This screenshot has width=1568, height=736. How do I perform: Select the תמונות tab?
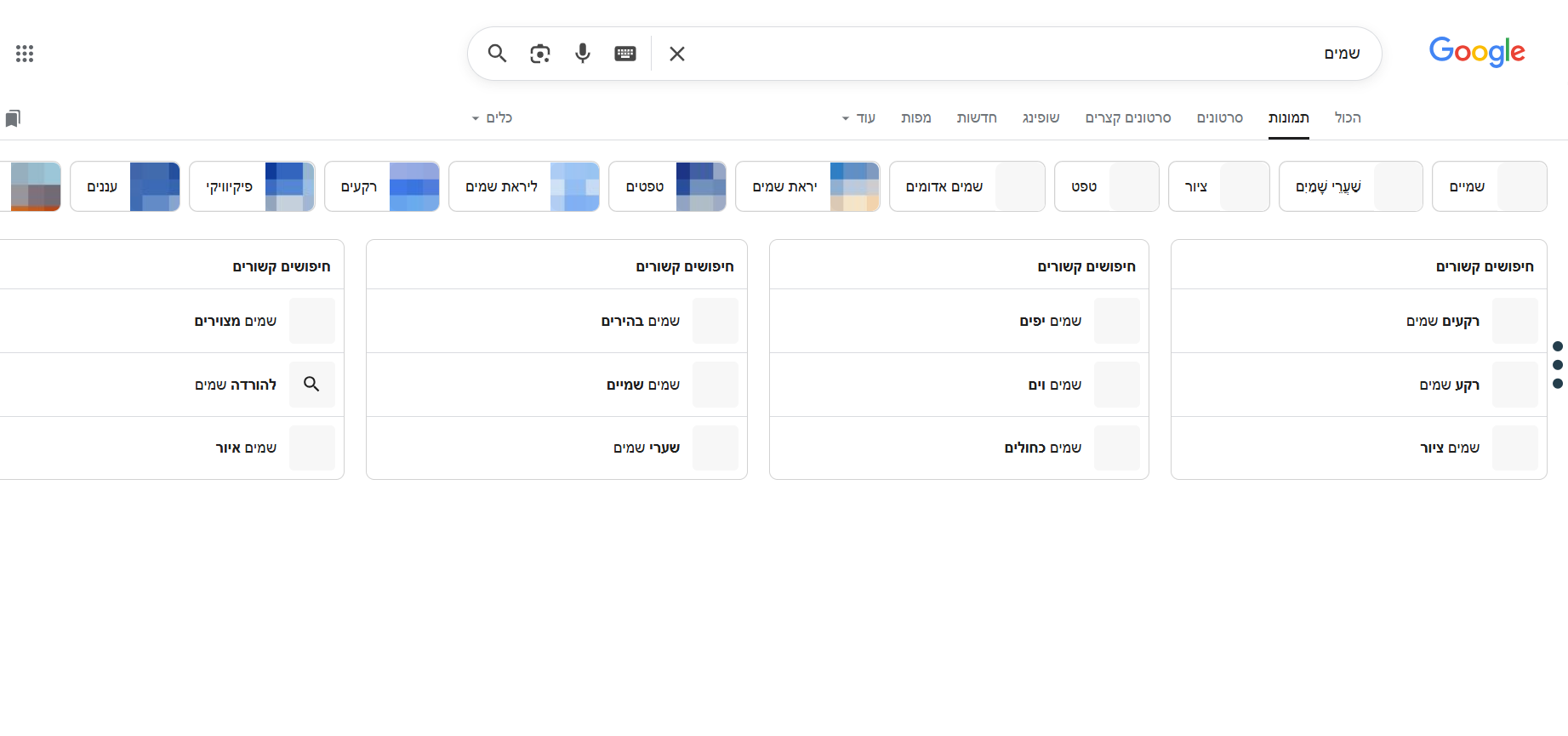click(1288, 117)
